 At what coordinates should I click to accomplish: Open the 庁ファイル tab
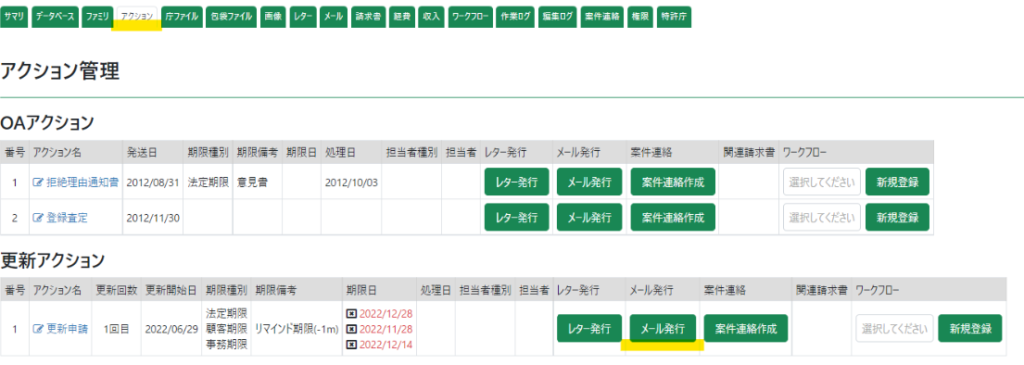pos(182,18)
